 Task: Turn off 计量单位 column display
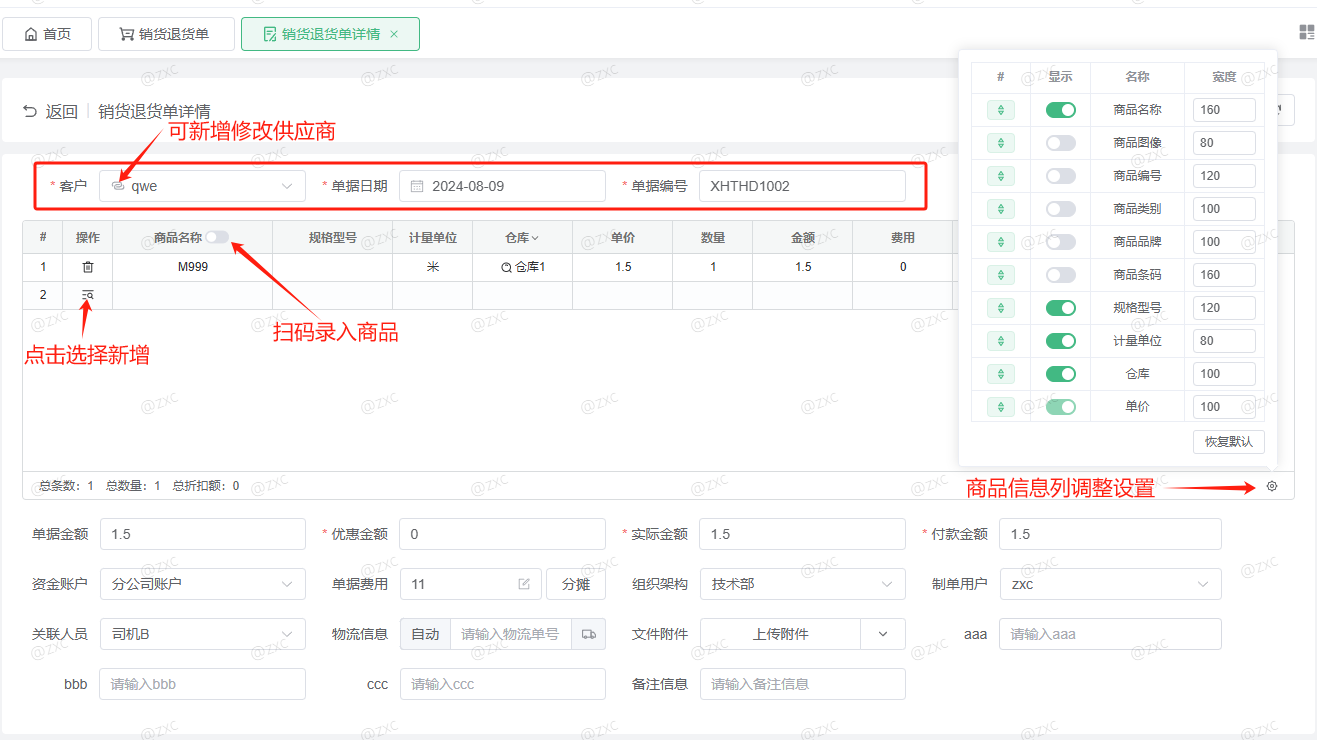[1061, 341]
